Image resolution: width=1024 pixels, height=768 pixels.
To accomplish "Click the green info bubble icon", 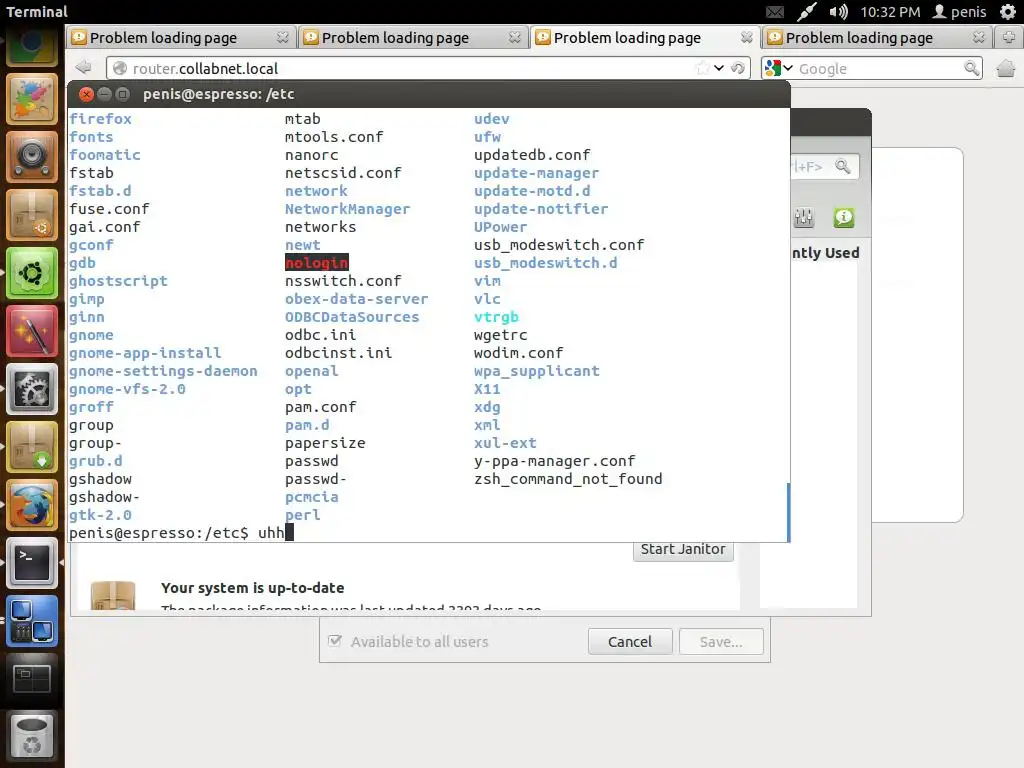I will (844, 217).
